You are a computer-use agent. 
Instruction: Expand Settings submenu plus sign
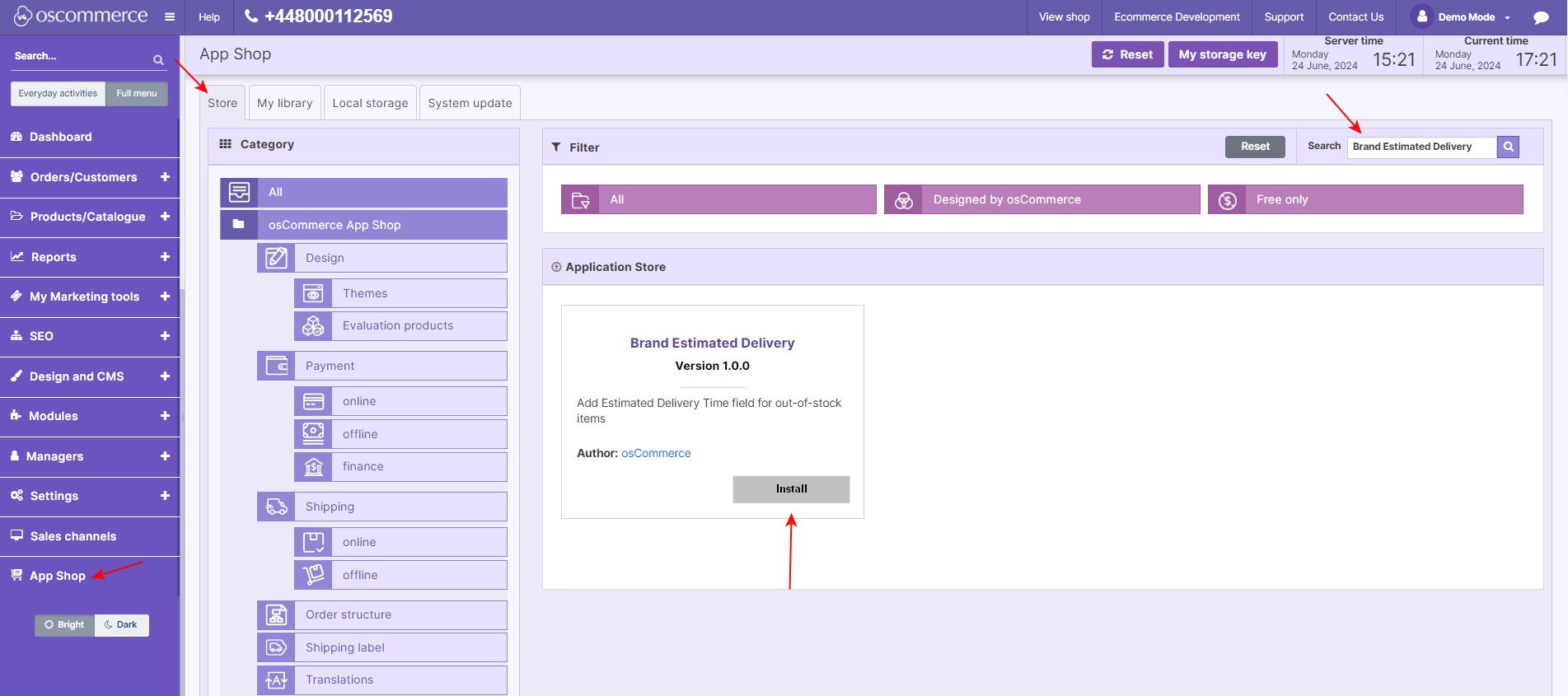pyautogui.click(x=165, y=496)
